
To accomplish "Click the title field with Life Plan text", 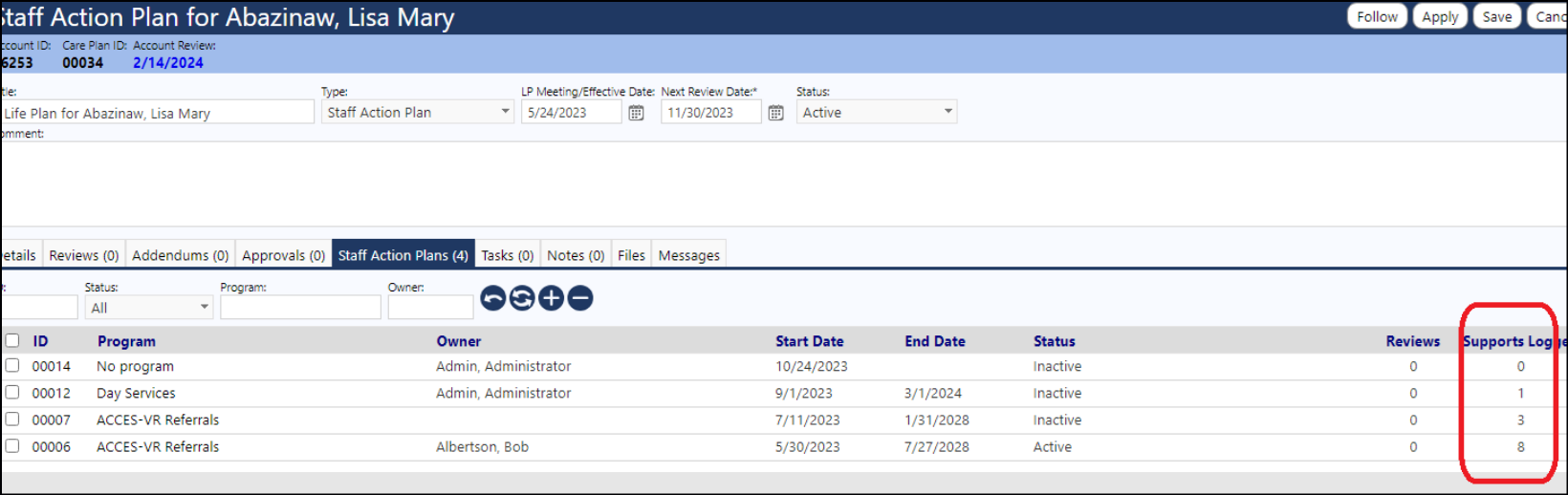I will [157, 113].
